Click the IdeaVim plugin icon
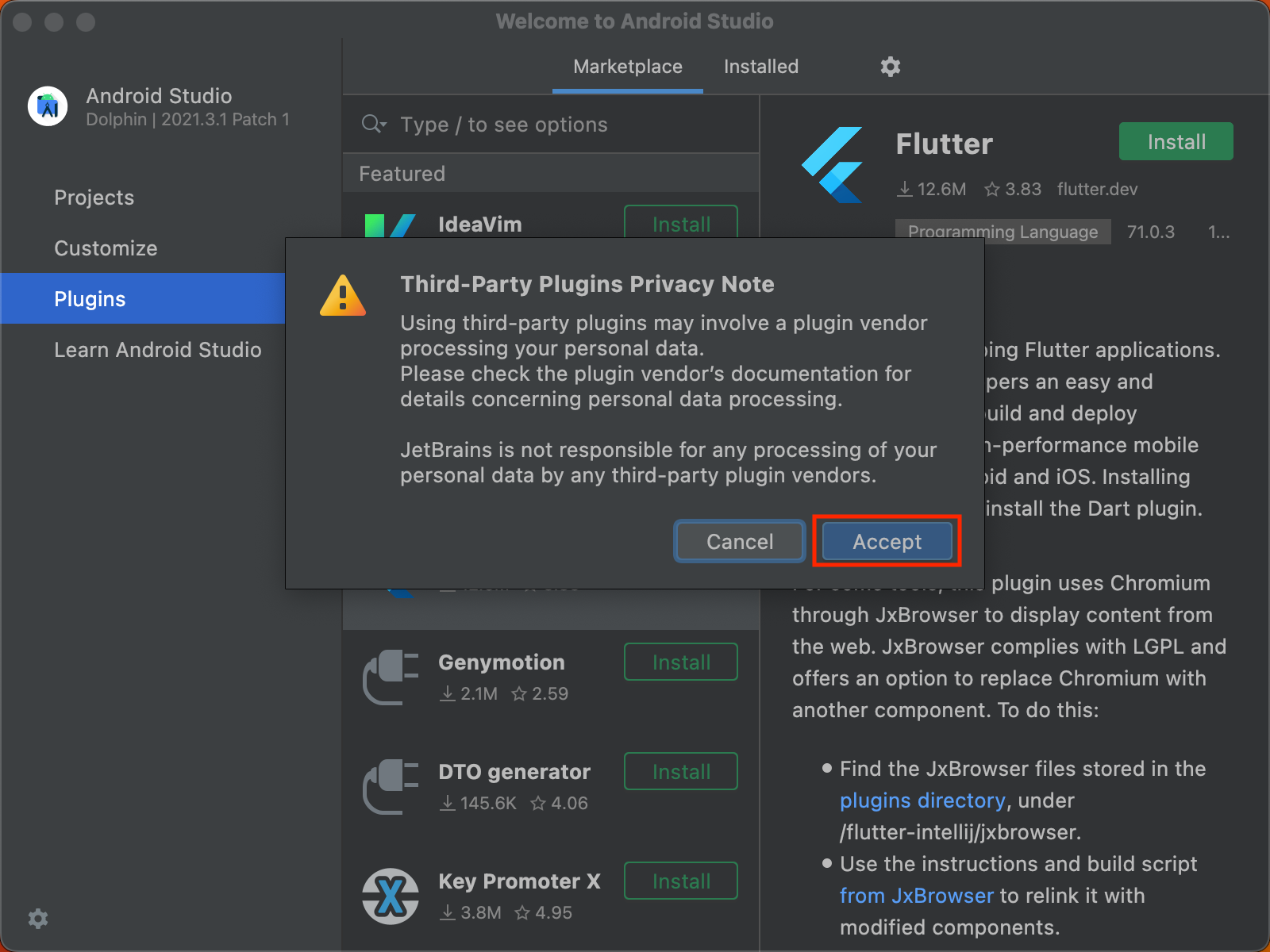This screenshot has height=952, width=1270. click(390, 225)
